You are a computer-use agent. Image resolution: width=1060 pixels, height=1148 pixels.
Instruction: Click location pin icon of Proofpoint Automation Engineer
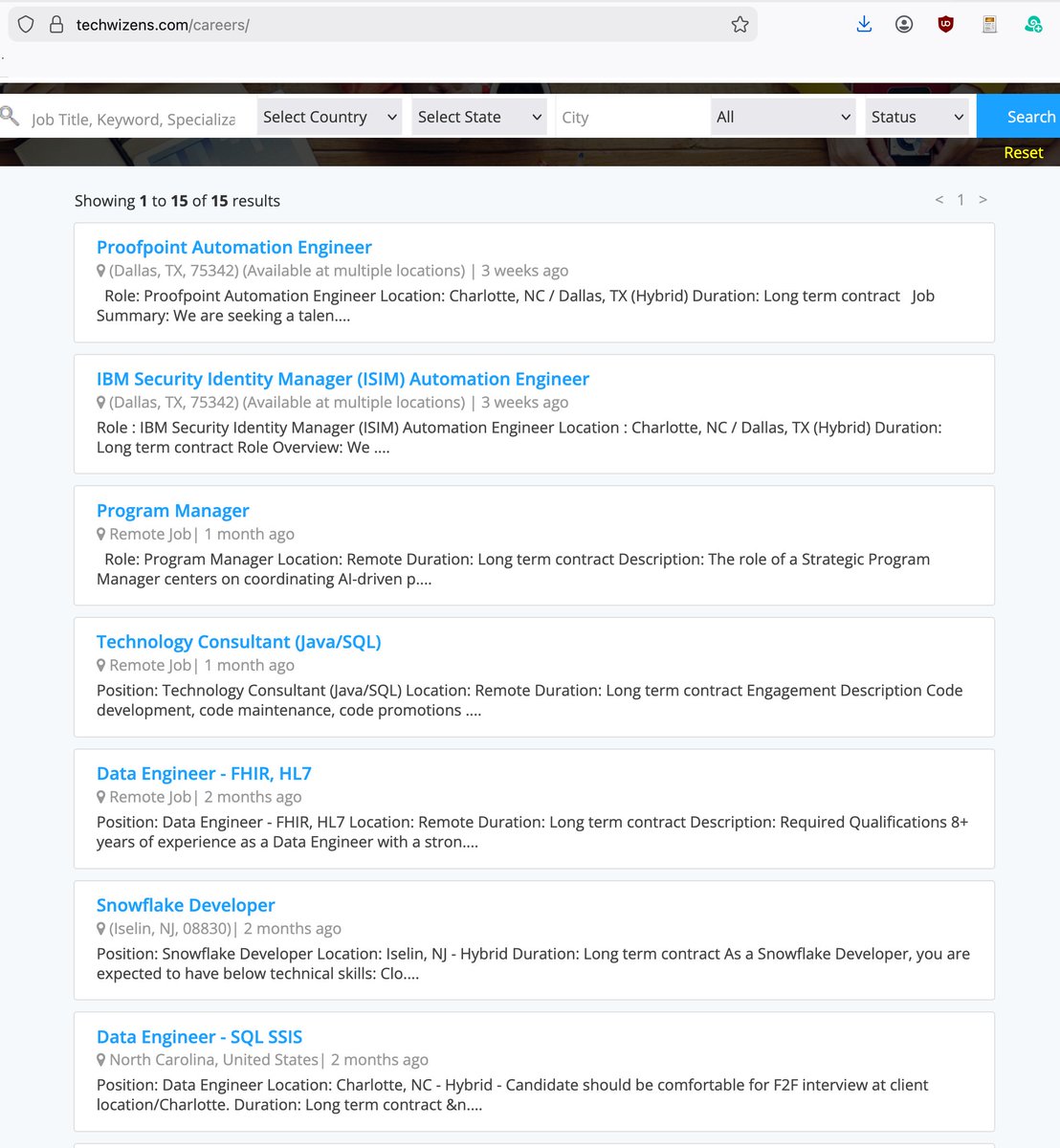pos(101,271)
